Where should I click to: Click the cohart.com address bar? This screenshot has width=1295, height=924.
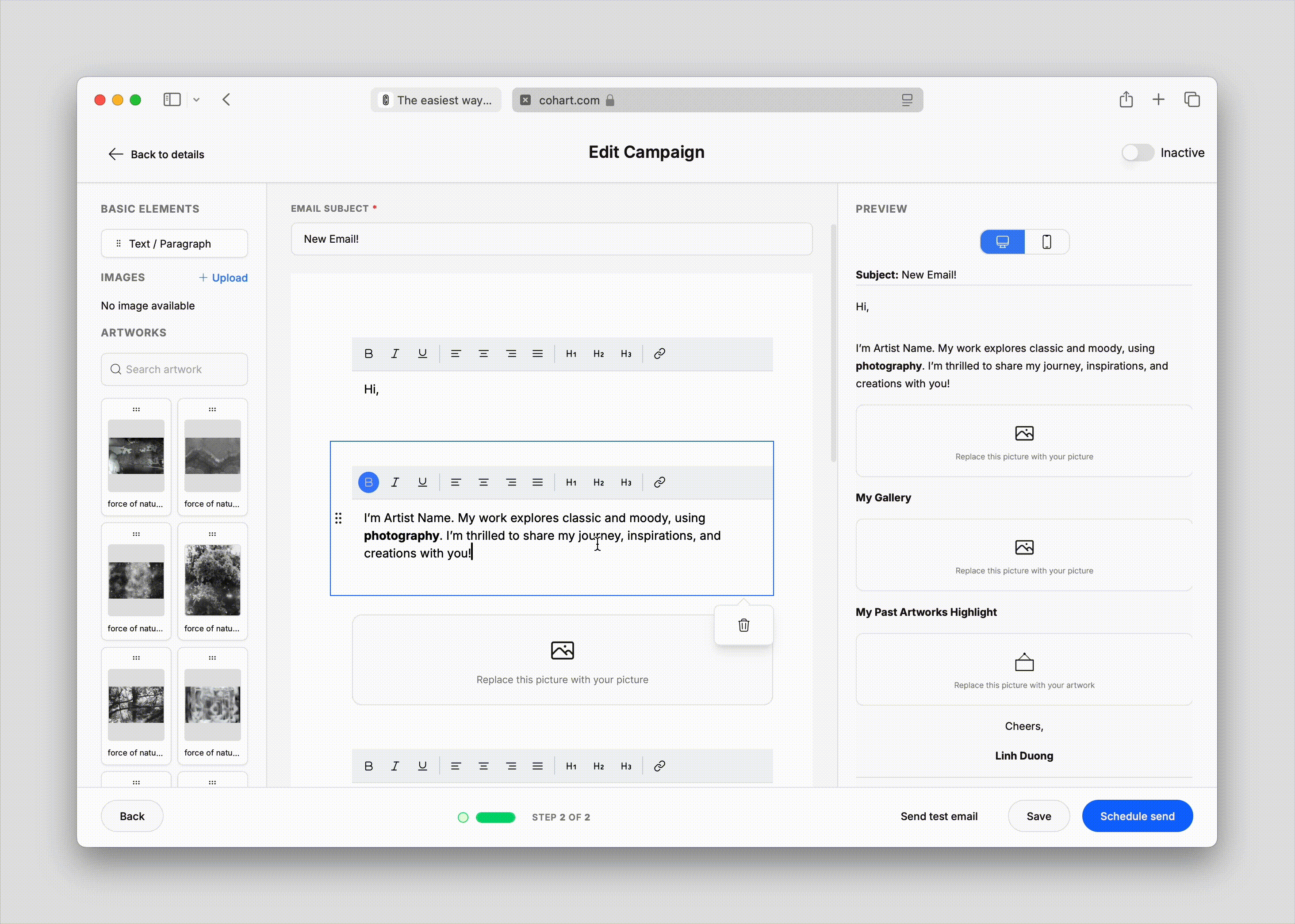tap(717, 100)
